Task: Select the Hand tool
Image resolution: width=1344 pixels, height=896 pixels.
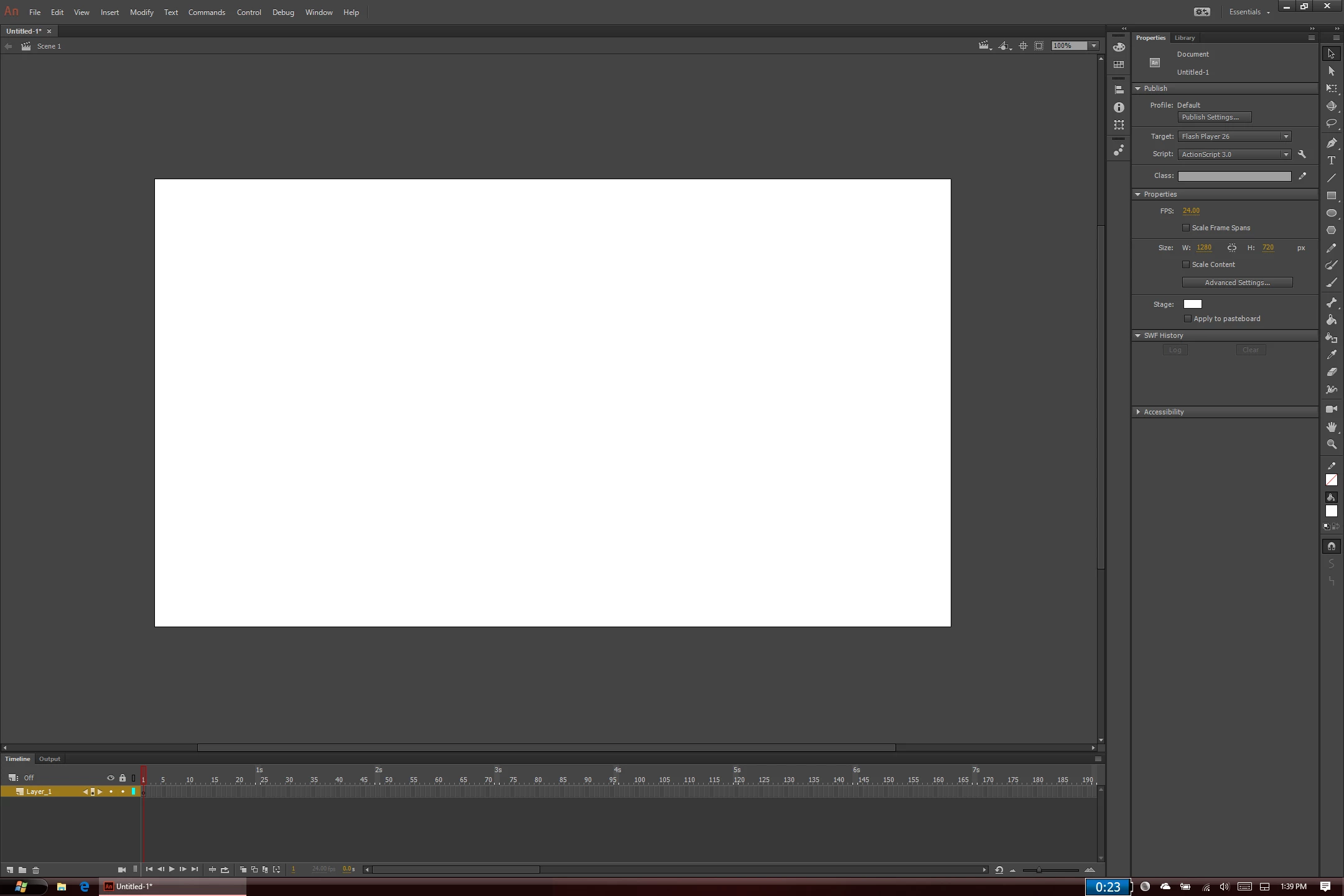Action: click(x=1331, y=427)
